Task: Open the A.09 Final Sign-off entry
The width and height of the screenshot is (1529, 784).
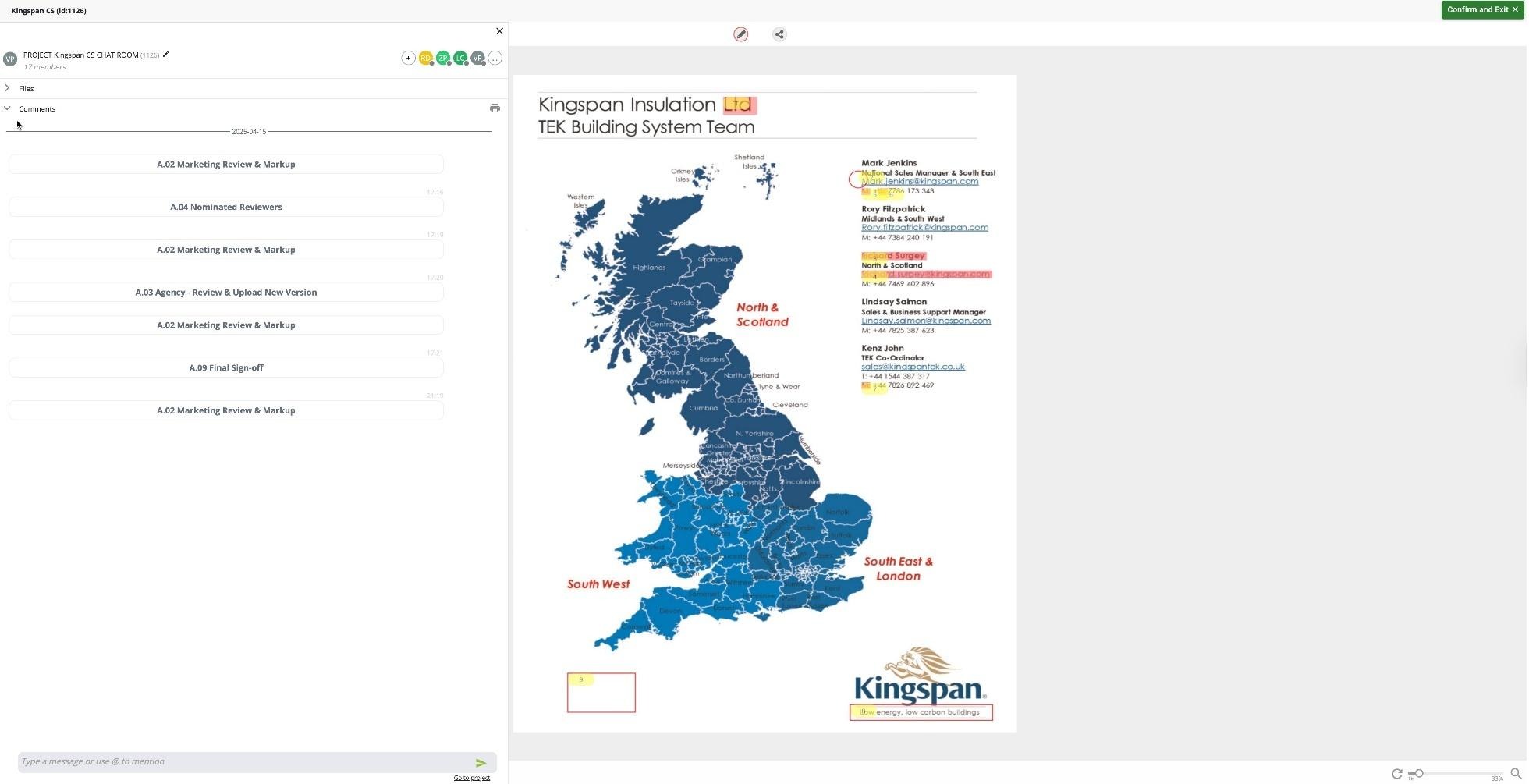Action: pos(226,368)
